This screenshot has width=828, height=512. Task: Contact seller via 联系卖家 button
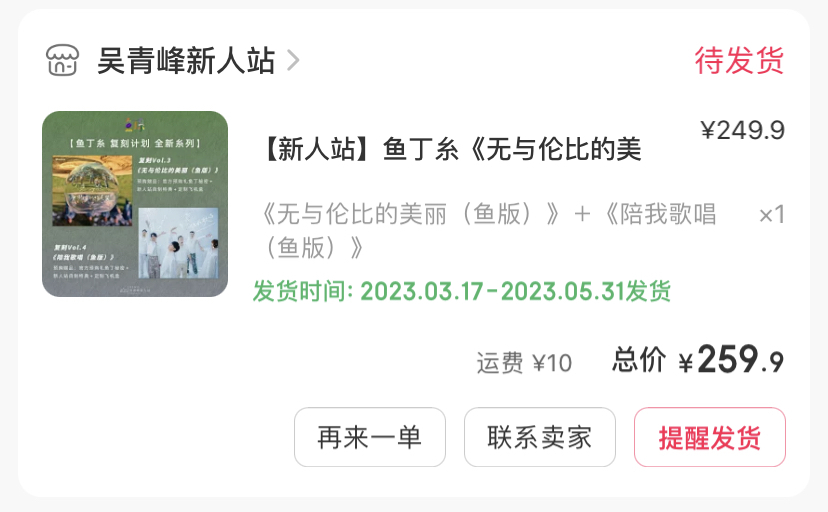[x=540, y=437]
